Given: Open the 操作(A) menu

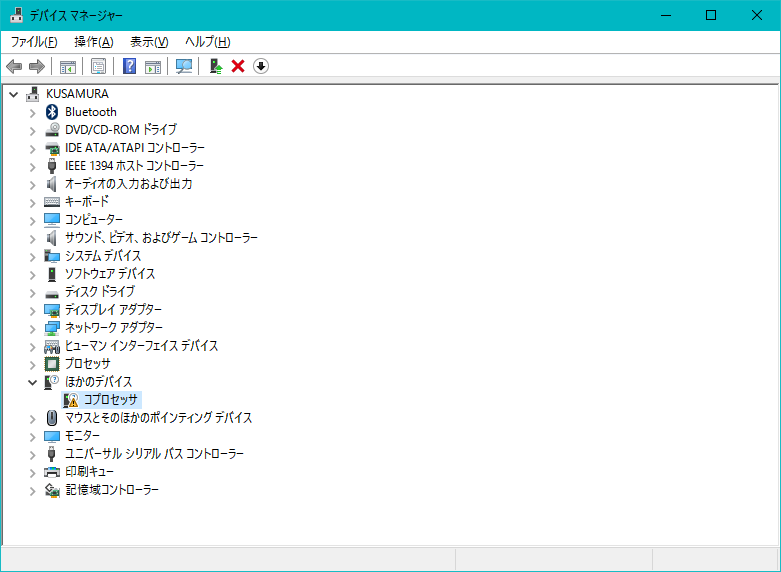Looking at the screenshot, I should 94,42.
